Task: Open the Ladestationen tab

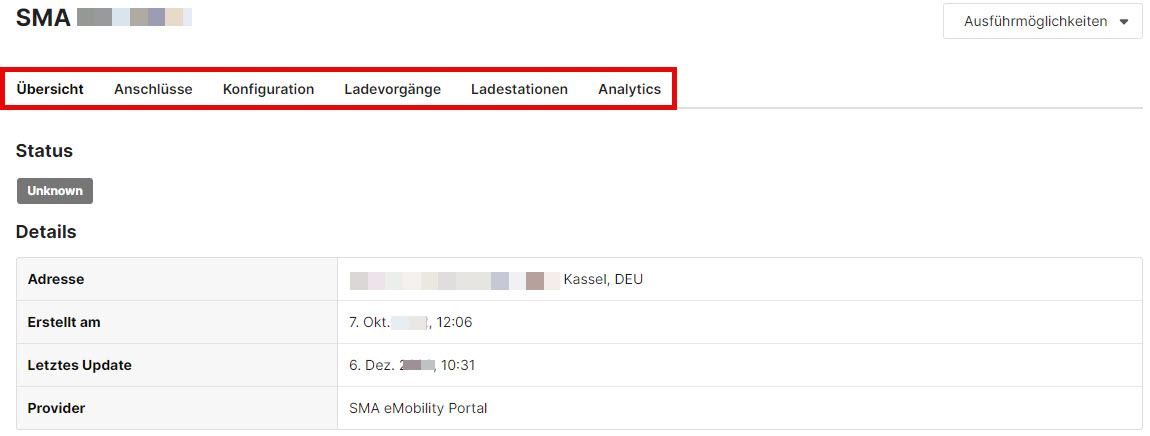Action: click(519, 89)
